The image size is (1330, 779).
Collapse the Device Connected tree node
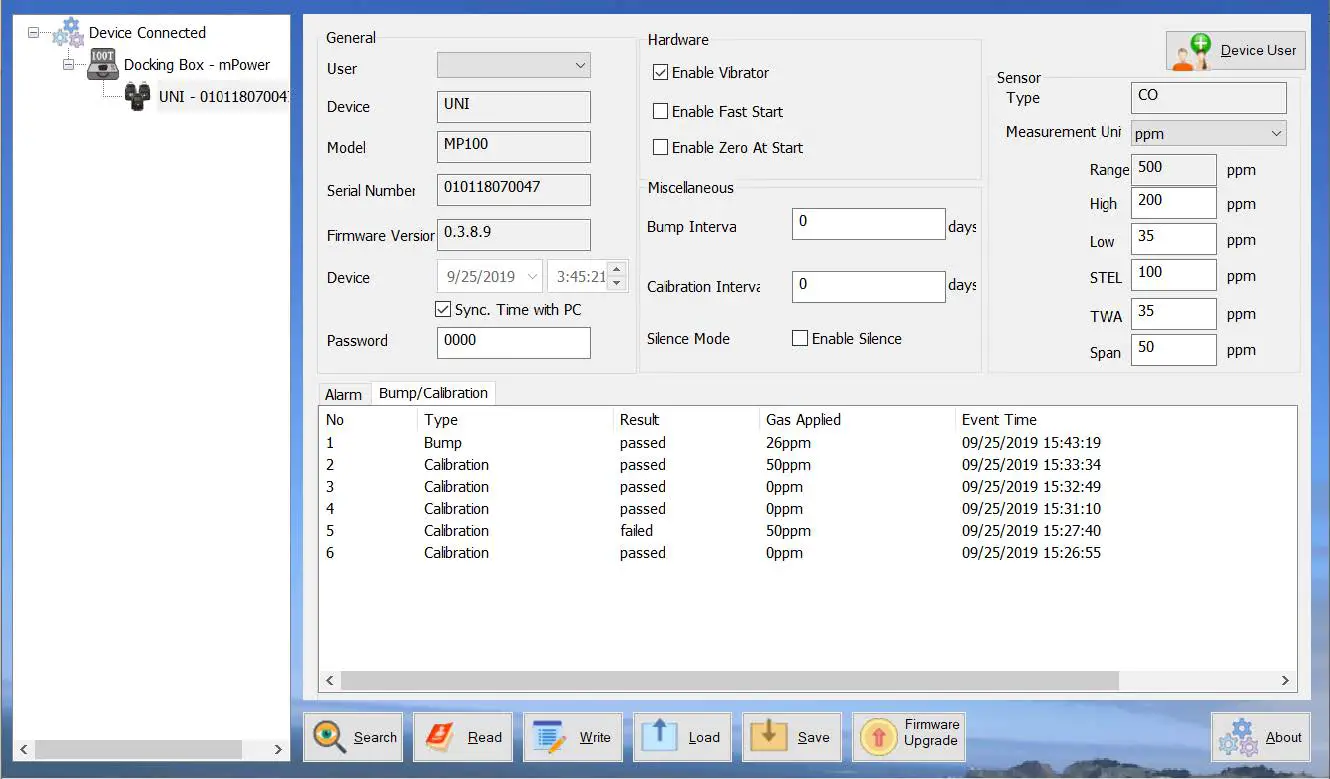click(x=34, y=33)
